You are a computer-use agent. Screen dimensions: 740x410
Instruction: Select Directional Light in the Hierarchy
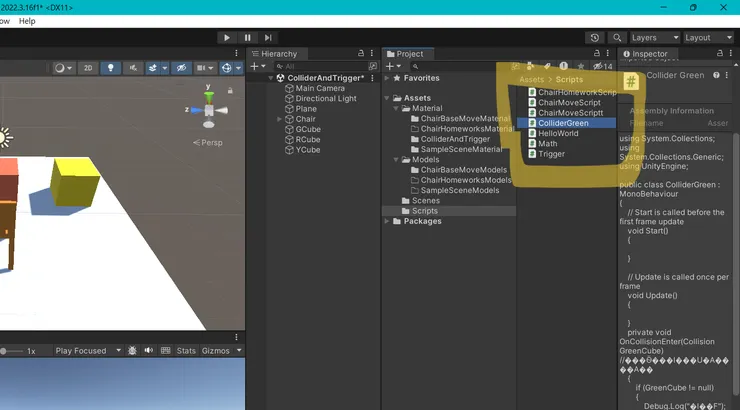pos(326,99)
